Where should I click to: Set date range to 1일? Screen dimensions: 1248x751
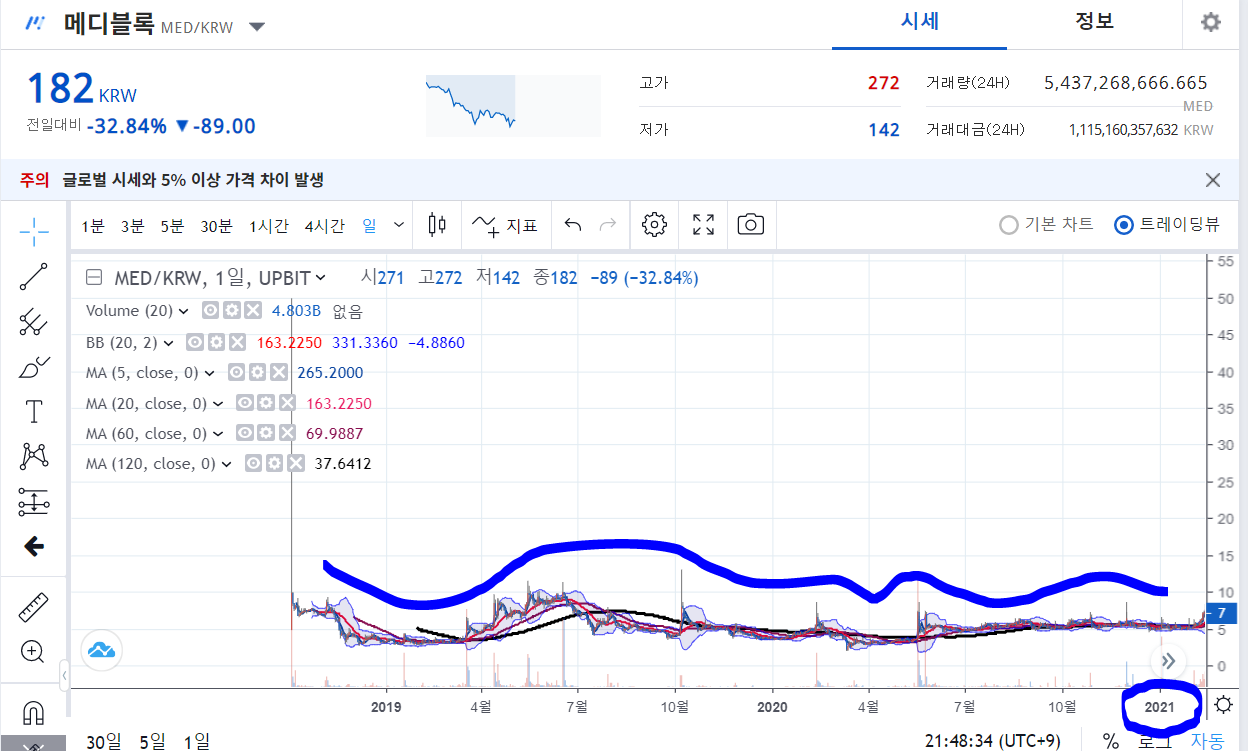[x=197, y=741]
